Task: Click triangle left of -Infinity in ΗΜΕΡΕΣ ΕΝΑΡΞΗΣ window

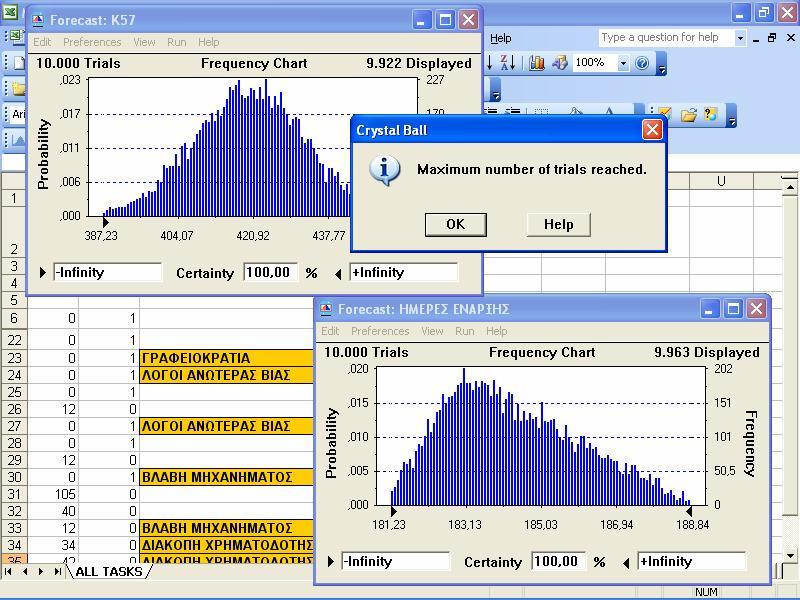Action: (x=331, y=561)
